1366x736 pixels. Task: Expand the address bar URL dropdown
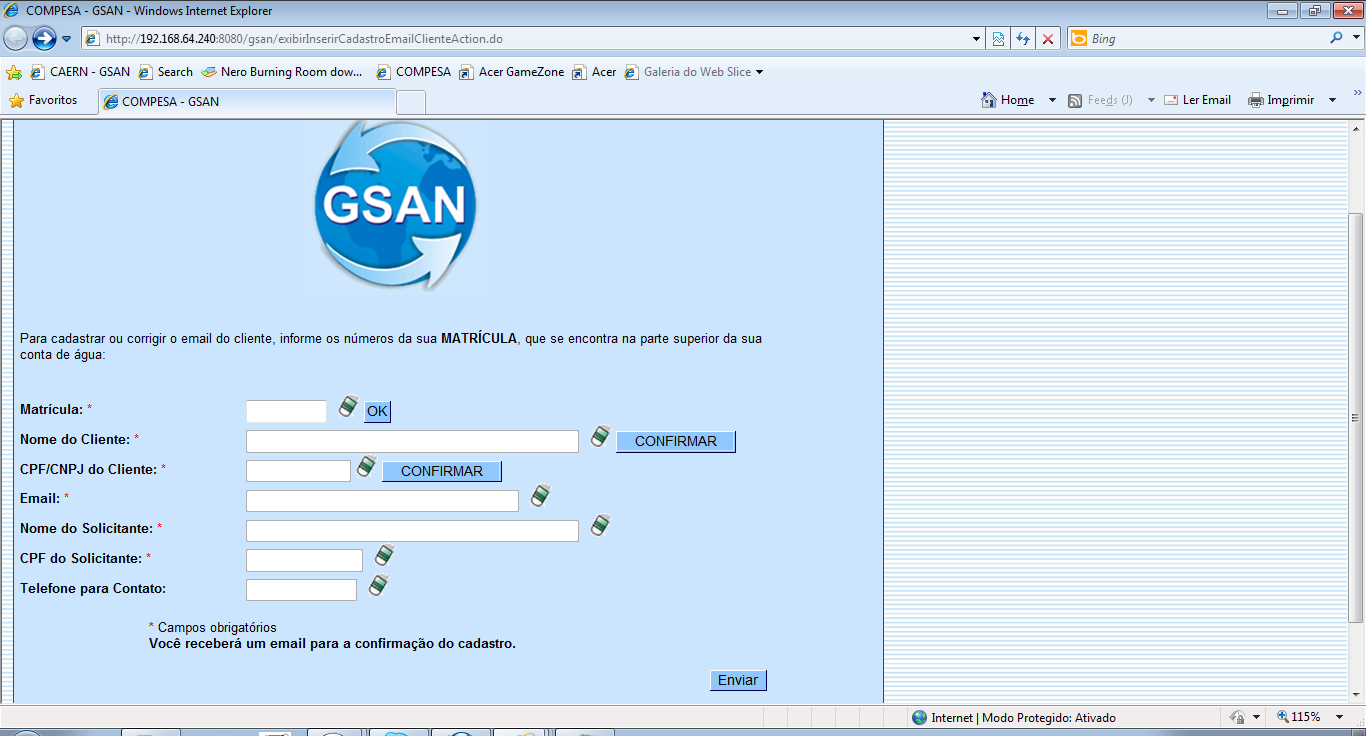pyautogui.click(x=977, y=39)
